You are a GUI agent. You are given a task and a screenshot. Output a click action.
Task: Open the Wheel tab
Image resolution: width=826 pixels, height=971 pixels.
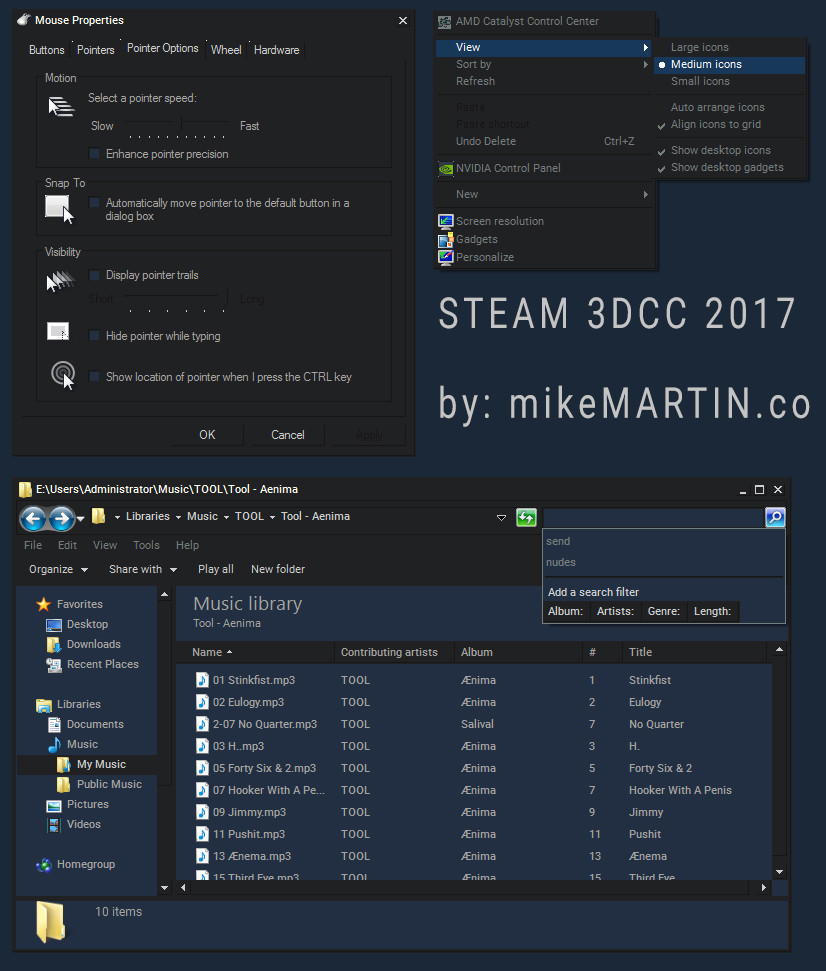(226, 50)
